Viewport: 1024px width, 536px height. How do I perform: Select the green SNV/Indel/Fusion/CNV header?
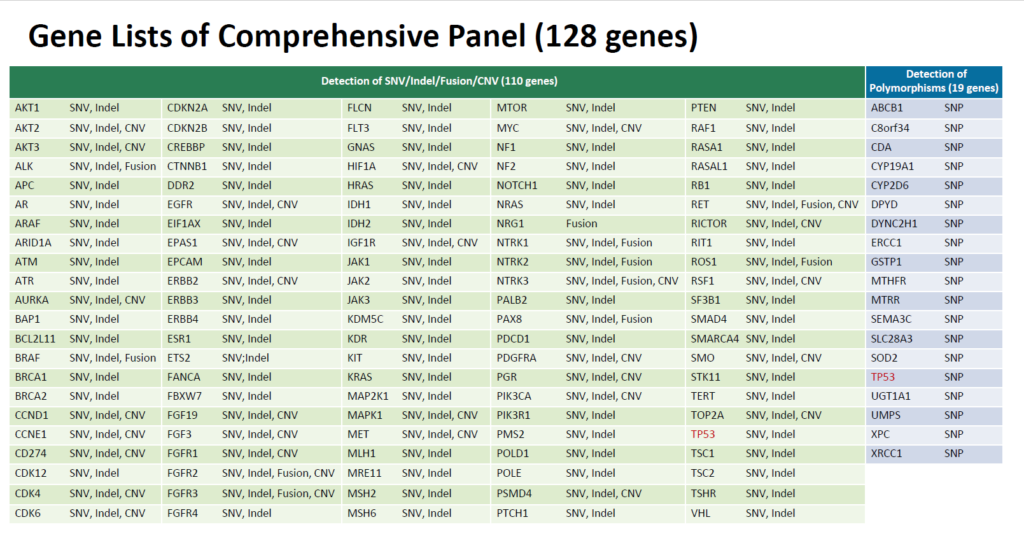point(438,81)
